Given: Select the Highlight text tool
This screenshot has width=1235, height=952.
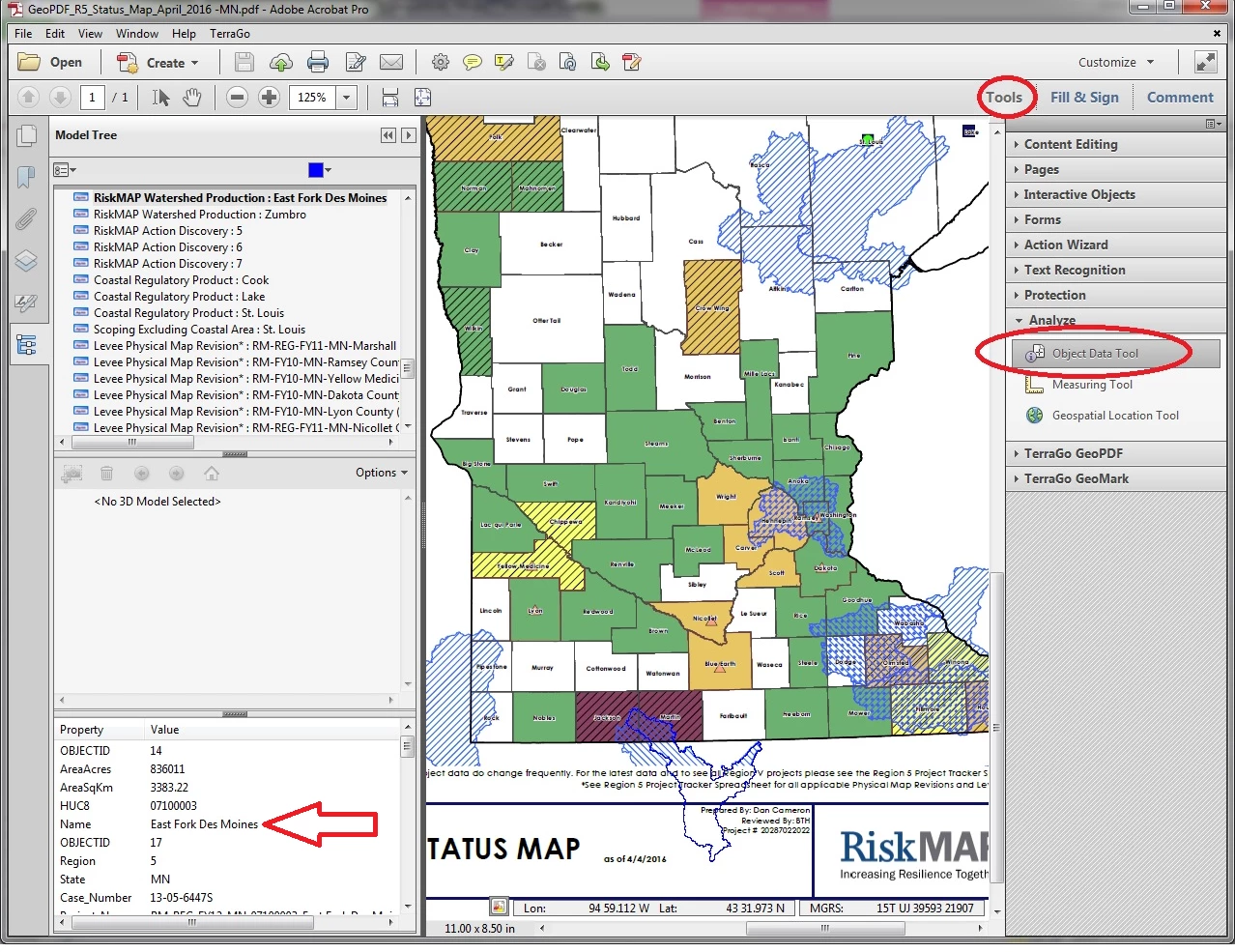Looking at the screenshot, I should point(504,63).
